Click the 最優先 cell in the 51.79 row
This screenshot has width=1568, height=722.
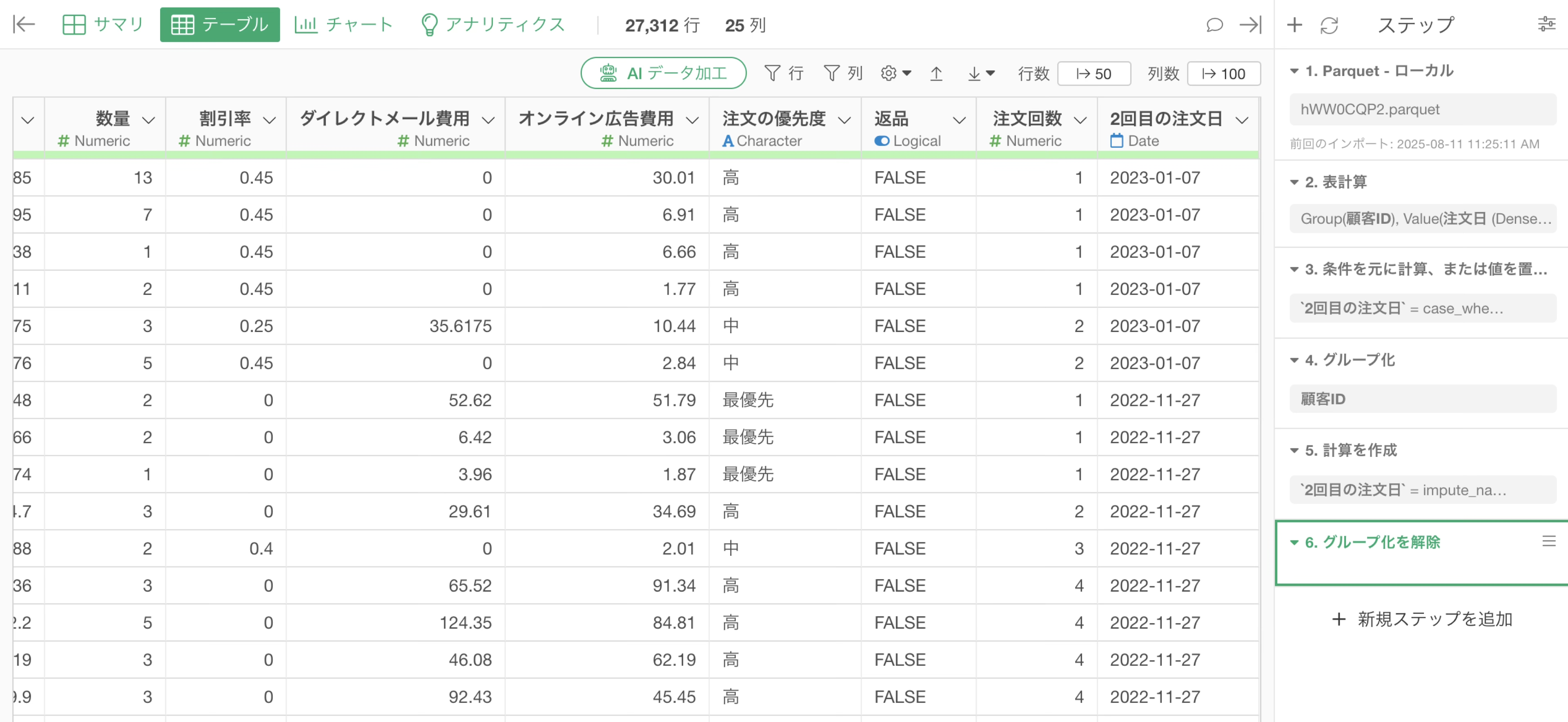785,400
